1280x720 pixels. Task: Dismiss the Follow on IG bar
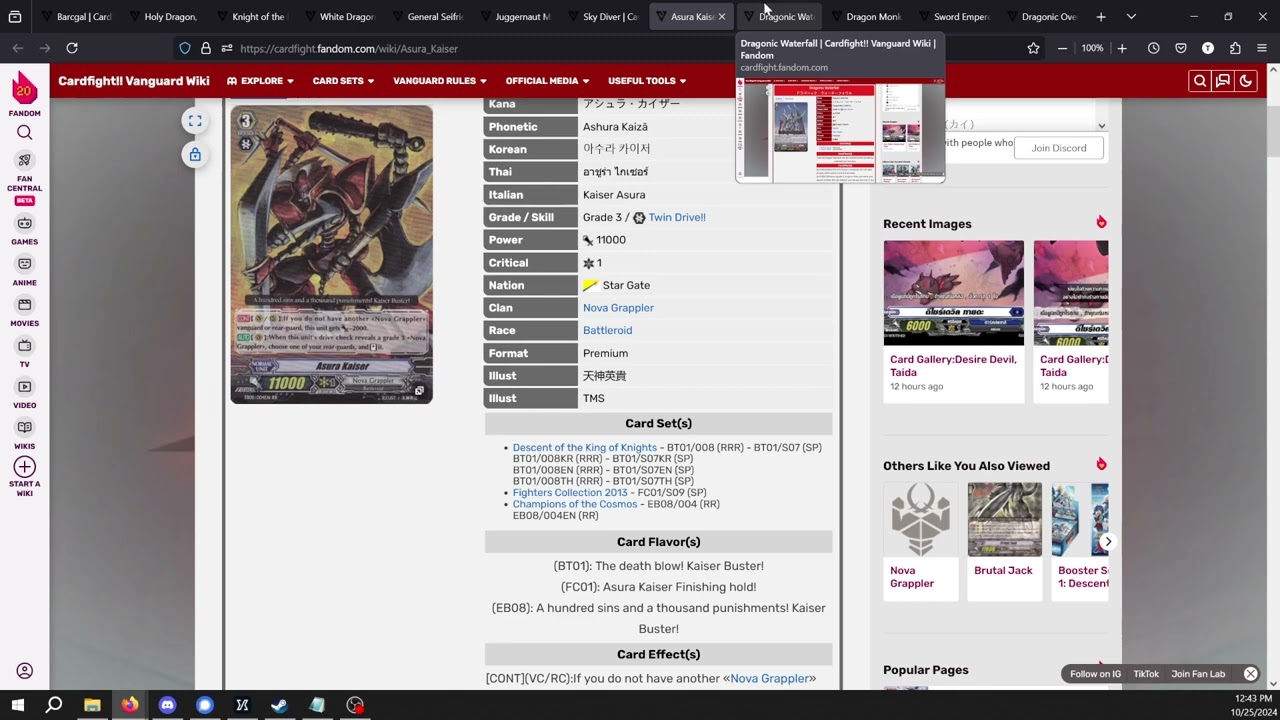(x=1250, y=674)
